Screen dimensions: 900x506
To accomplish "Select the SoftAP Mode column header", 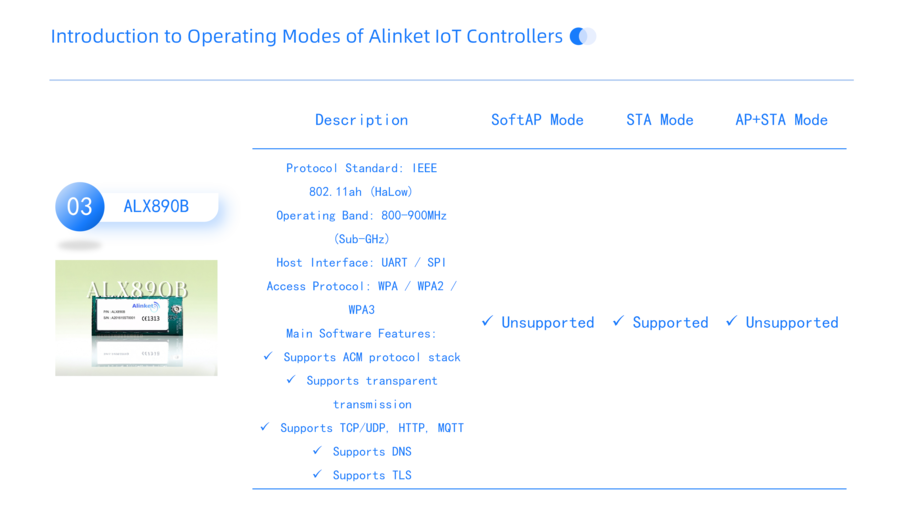I will click(537, 120).
